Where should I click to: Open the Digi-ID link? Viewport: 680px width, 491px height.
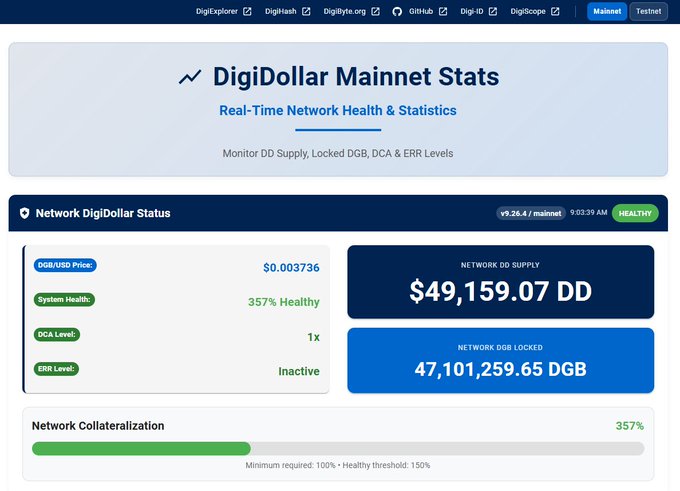pyautogui.click(x=471, y=11)
